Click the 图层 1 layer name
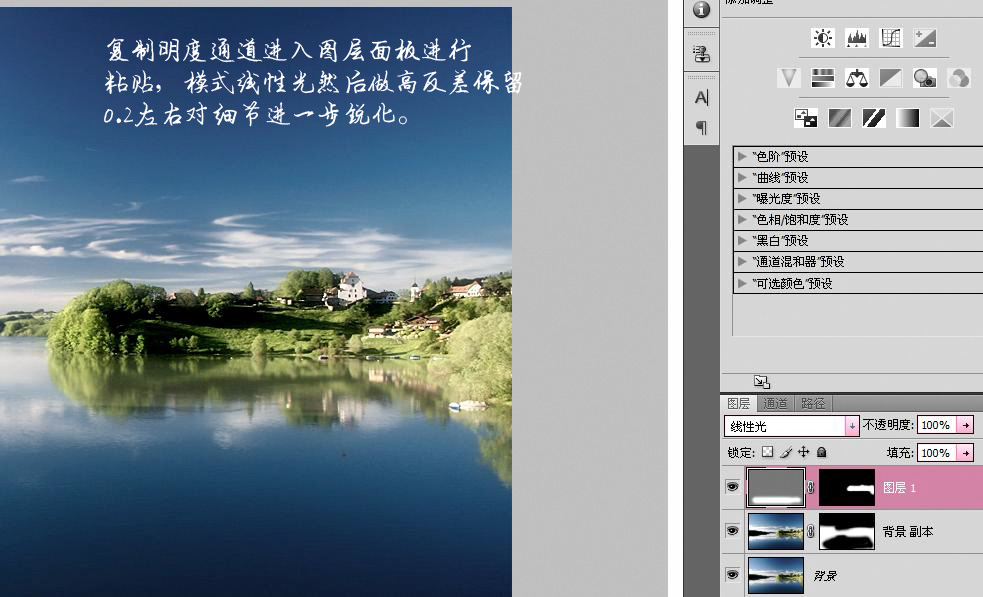983x597 pixels. [900, 487]
